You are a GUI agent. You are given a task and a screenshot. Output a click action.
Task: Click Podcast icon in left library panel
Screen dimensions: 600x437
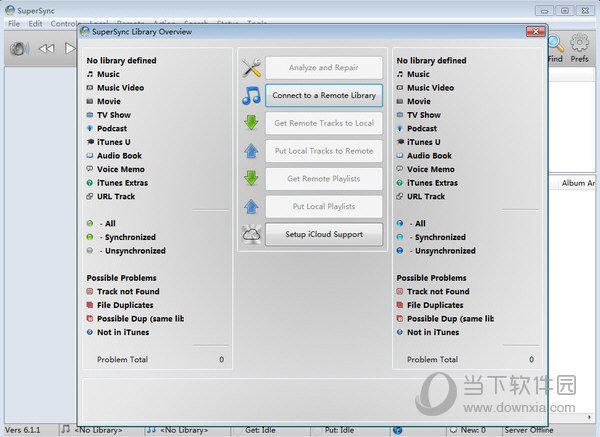(x=90, y=128)
